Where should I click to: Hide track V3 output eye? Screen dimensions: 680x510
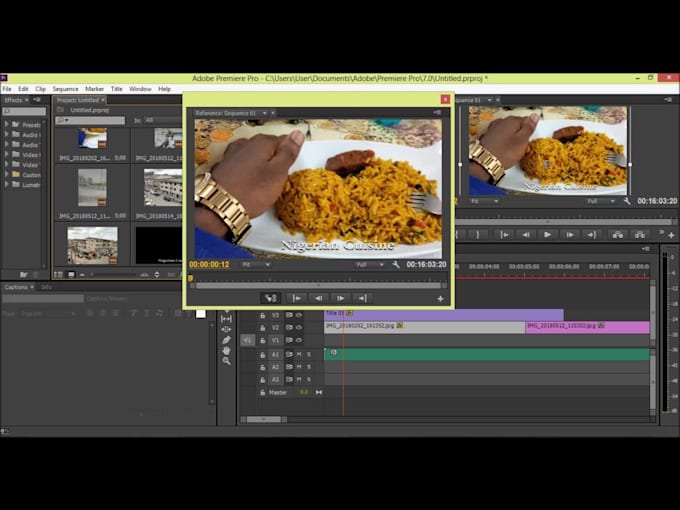pos(299,315)
